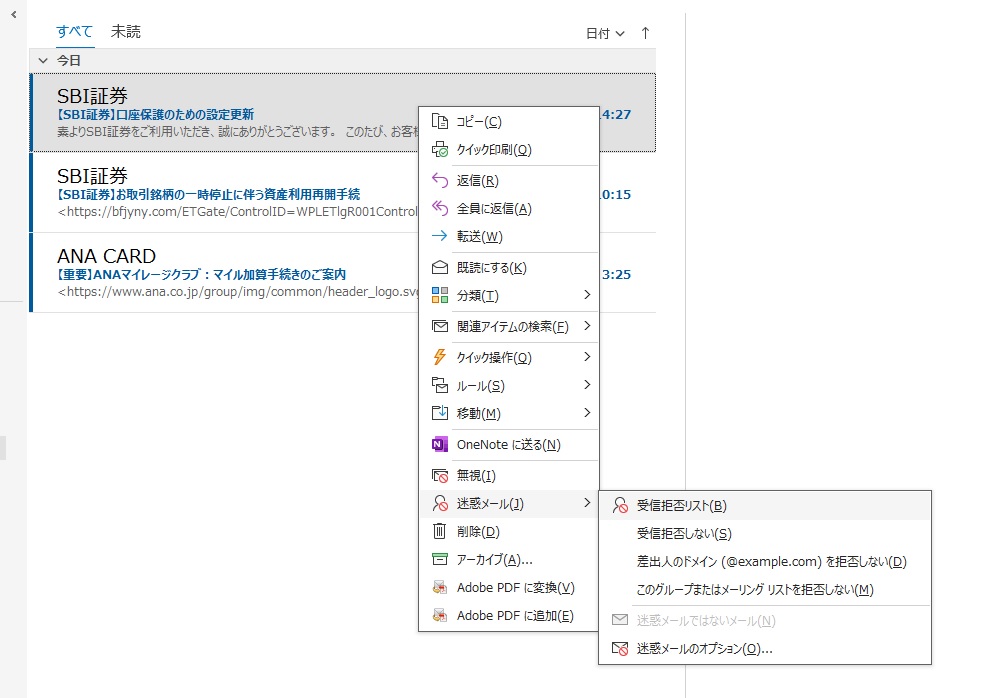Choose このグループまたはメーリングリストを拒否しない(M)

(x=765, y=589)
